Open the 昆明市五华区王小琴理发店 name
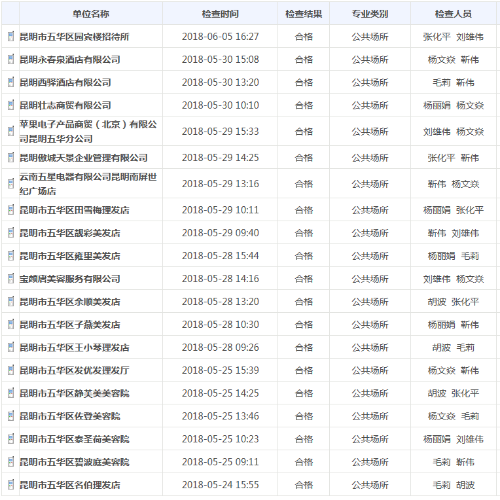The width and height of the screenshot is (500, 500). tap(74, 348)
